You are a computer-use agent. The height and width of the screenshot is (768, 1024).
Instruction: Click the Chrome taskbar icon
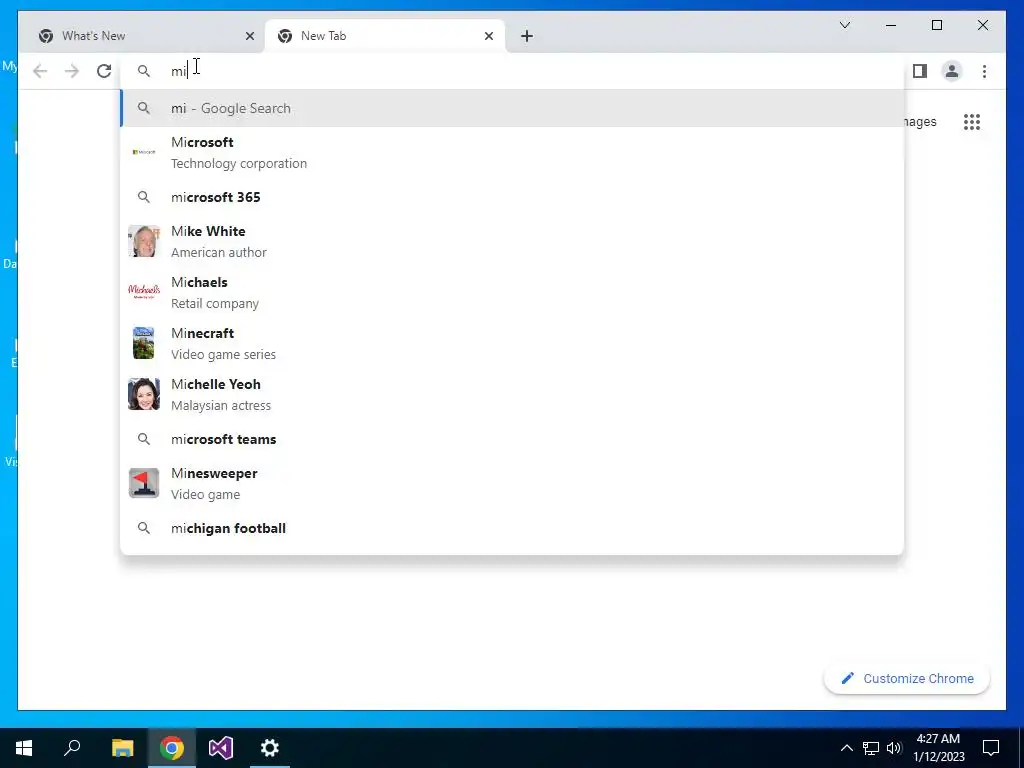pos(172,748)
